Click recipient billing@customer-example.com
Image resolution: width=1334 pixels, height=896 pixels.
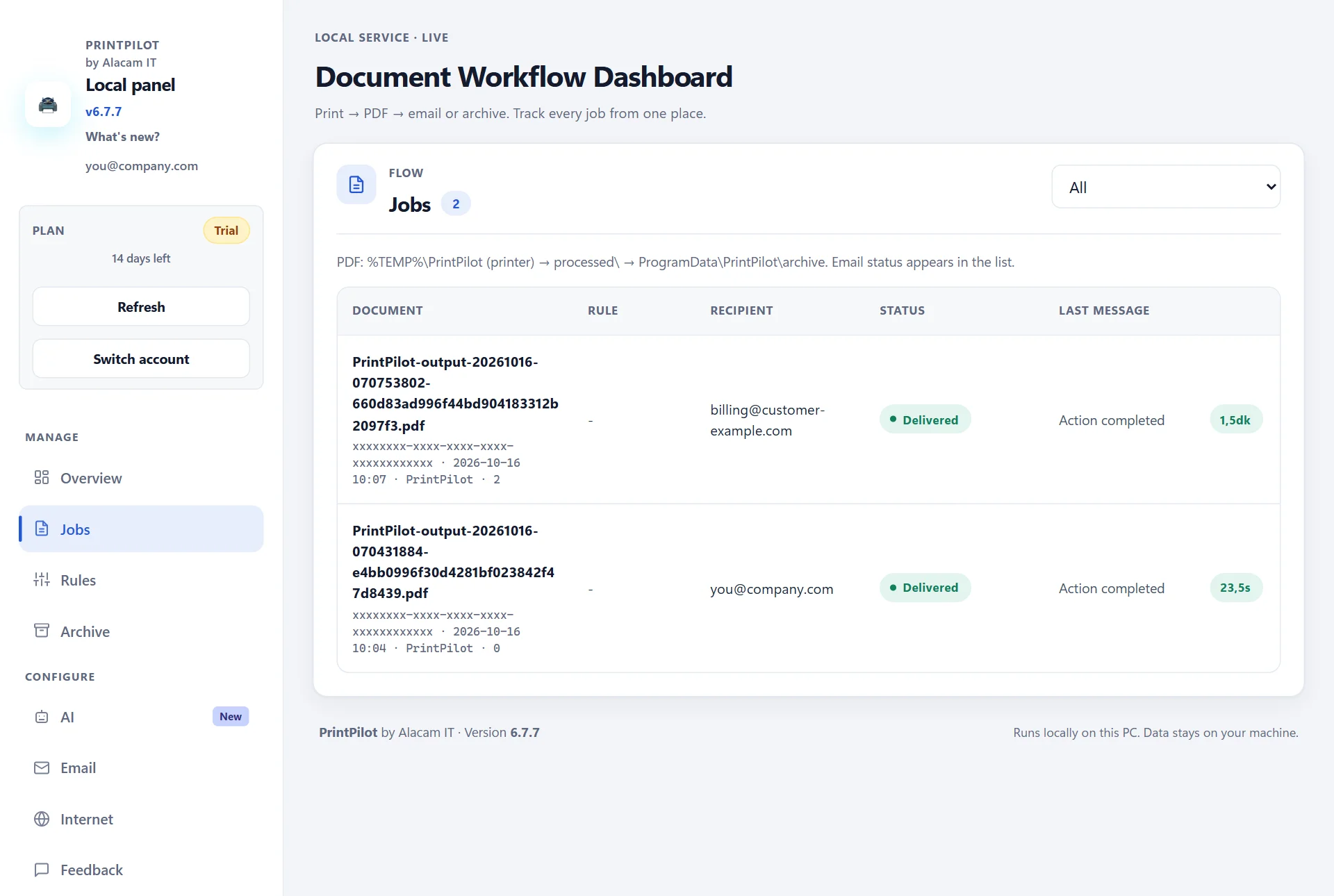(767, 420)
